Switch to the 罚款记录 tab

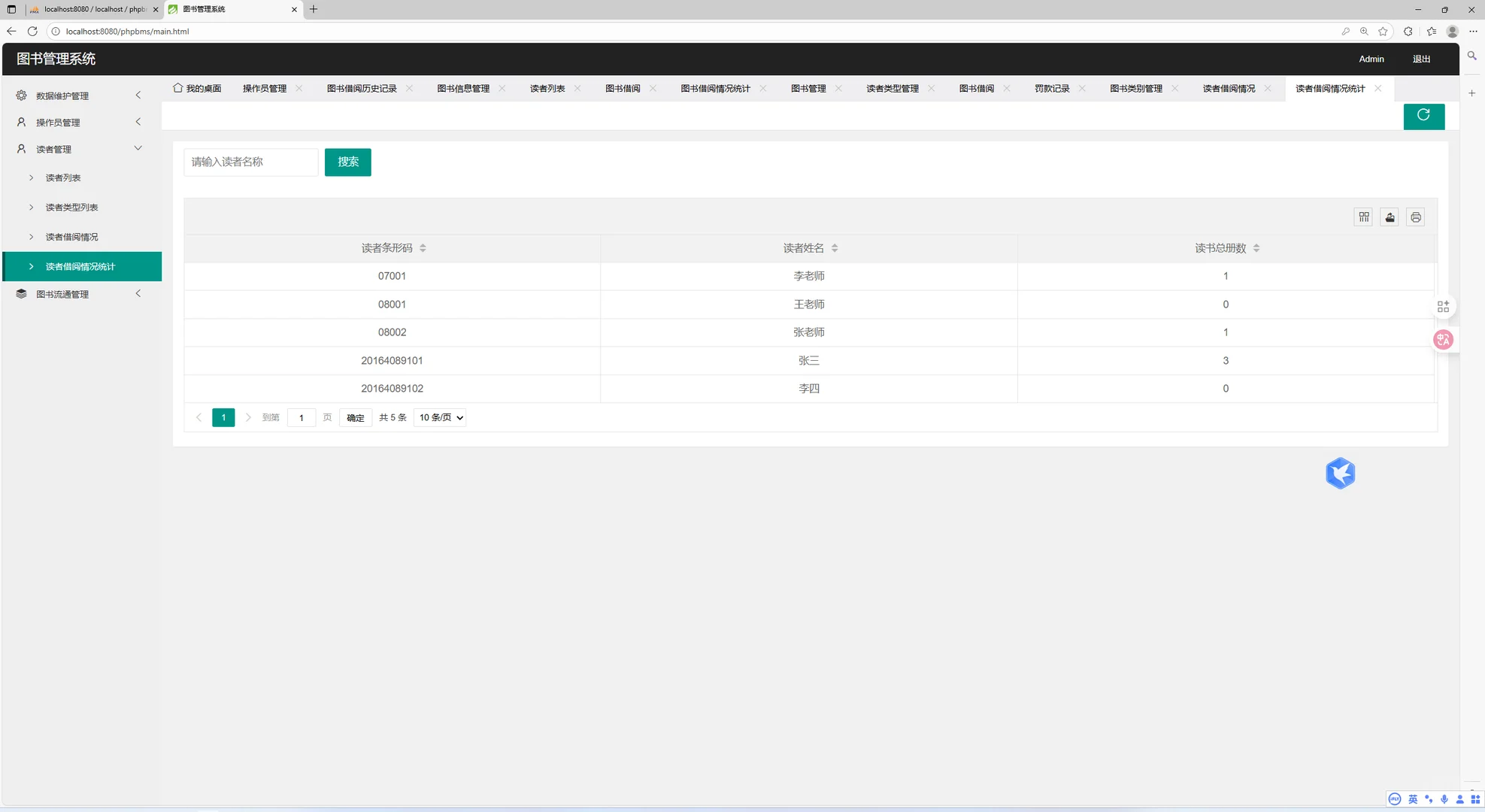(1051, 88)
